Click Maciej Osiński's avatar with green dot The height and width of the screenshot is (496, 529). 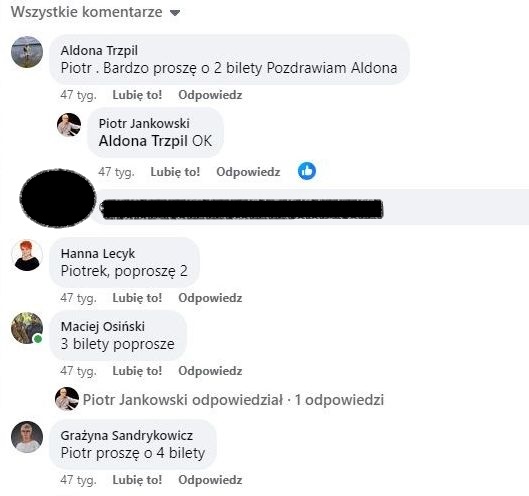coord(27,328)
